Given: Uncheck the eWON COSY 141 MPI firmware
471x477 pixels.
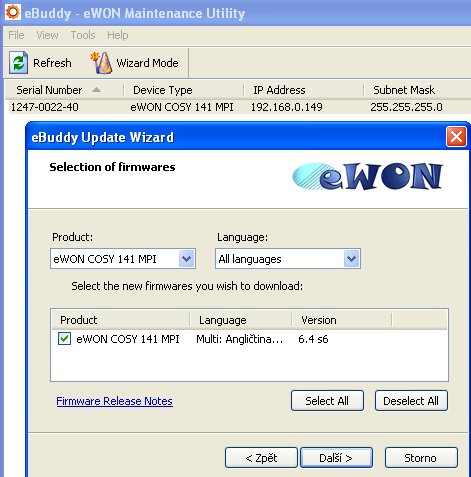Looking at the screenshot, I should tap(64, 339).
